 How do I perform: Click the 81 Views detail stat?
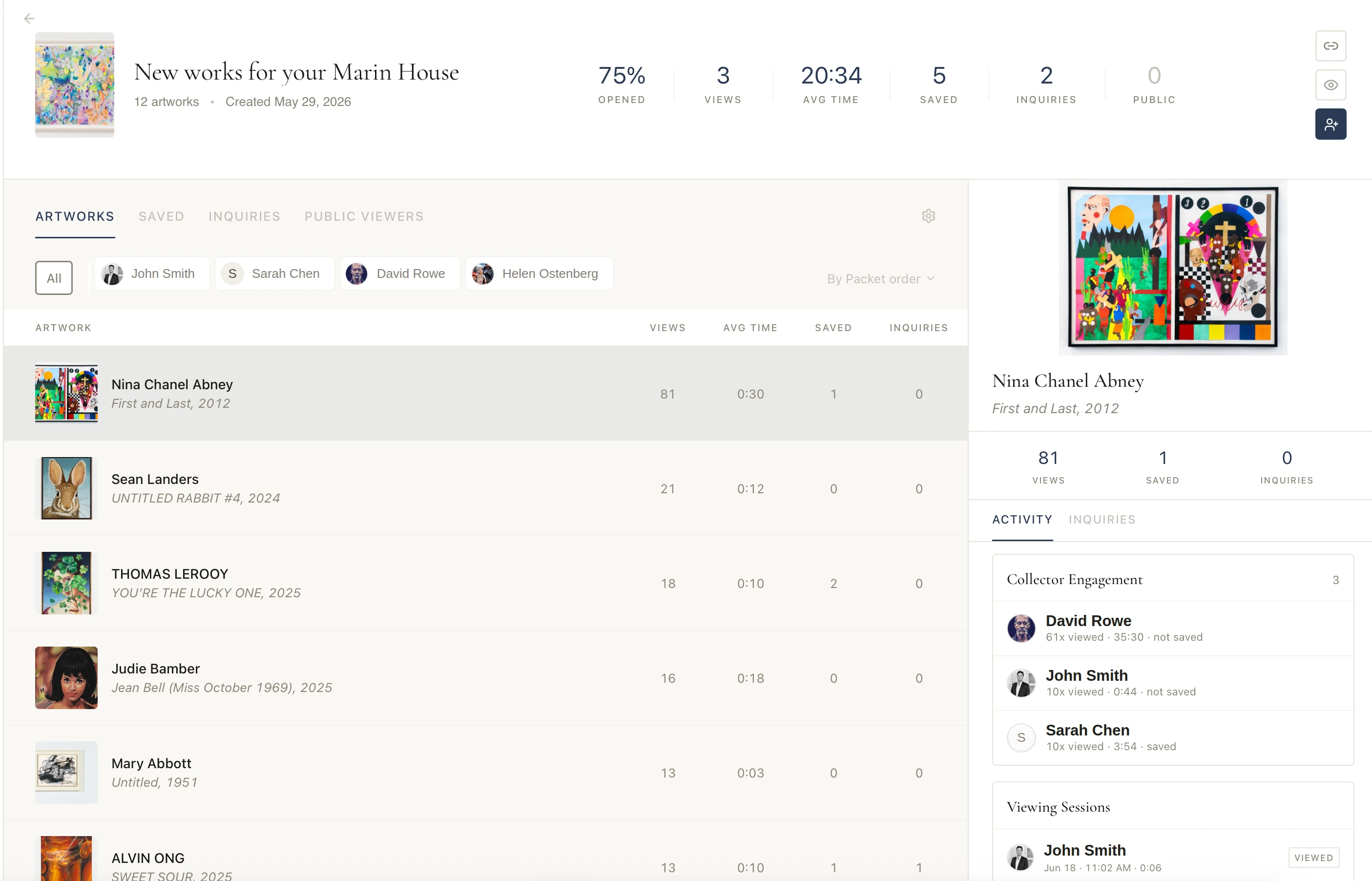(x=1048, y=467)
